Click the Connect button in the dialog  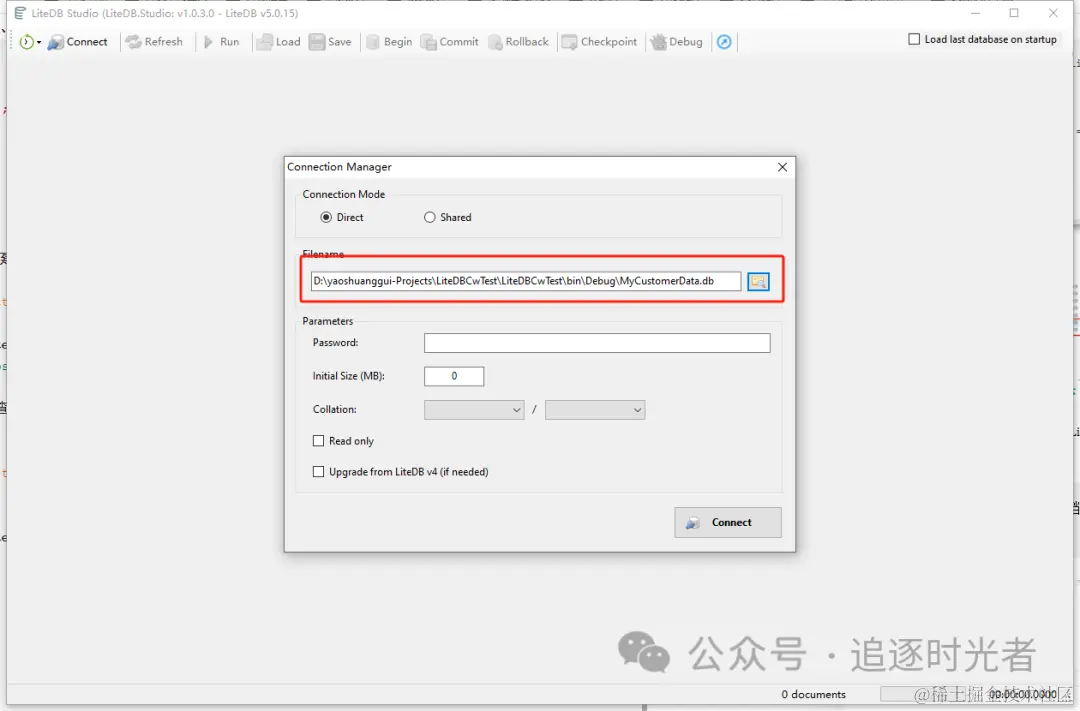(x=728, y=522)
